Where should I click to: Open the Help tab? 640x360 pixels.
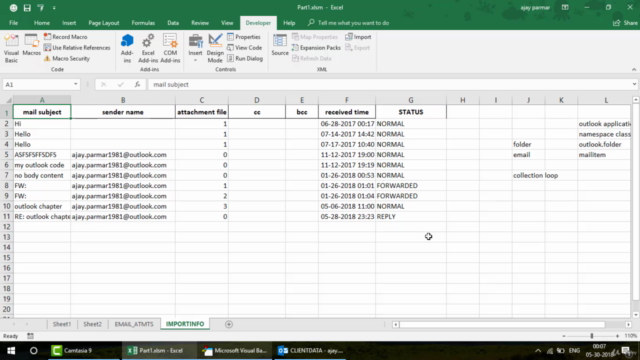[x=289, y=23]
